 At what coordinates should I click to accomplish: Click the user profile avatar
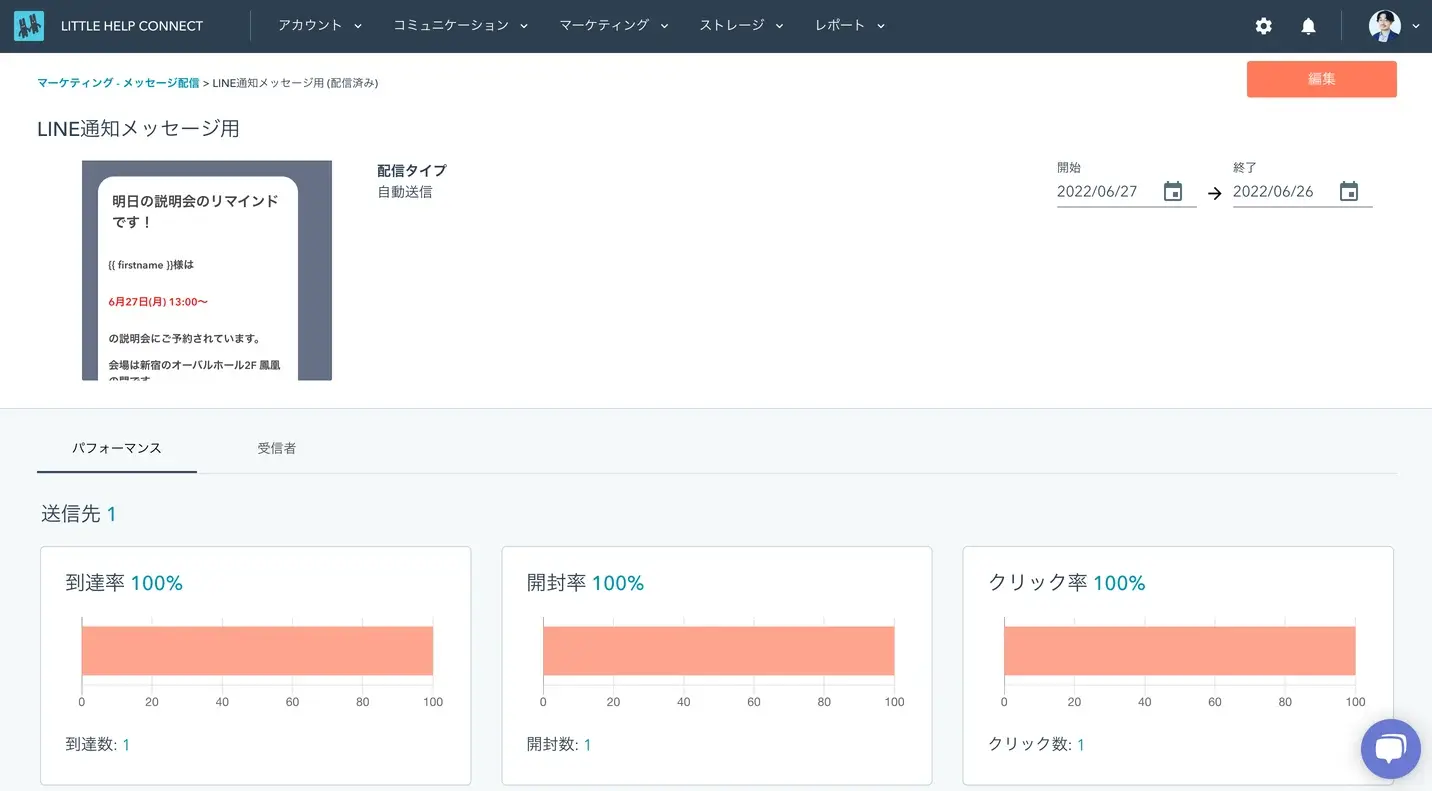tap(1384, 26)
